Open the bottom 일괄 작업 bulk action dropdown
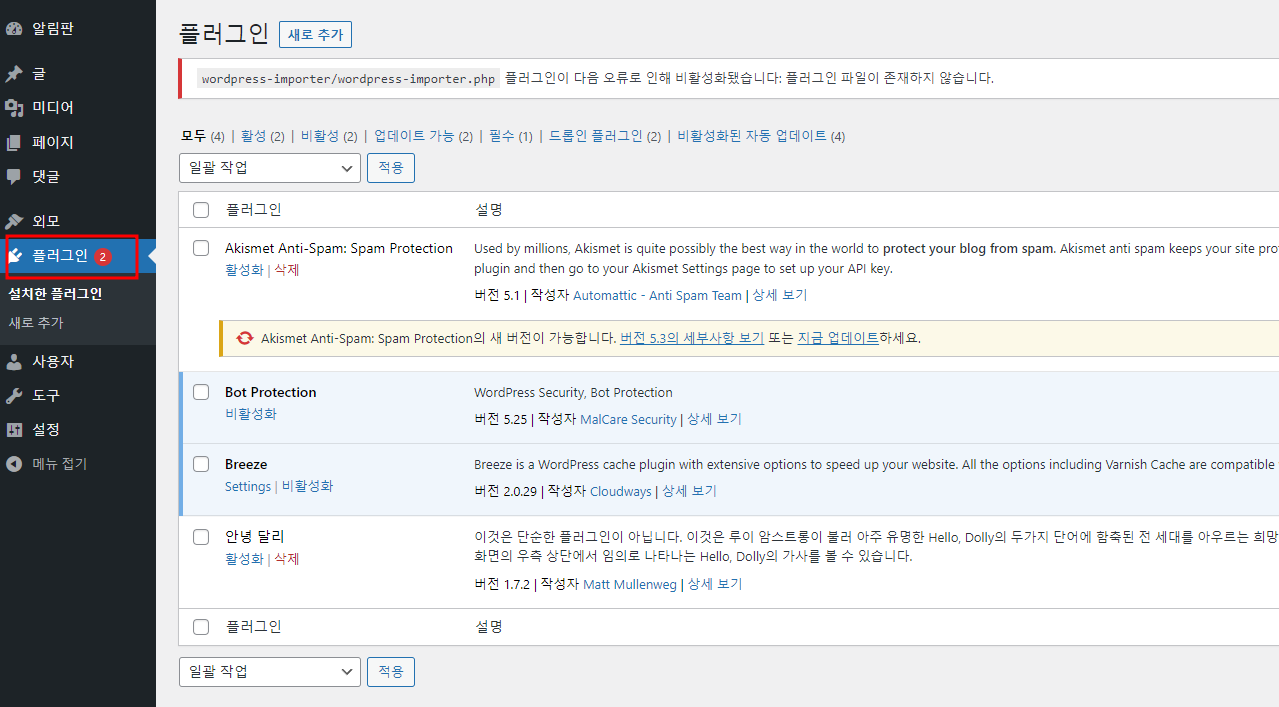 point(270,672)
